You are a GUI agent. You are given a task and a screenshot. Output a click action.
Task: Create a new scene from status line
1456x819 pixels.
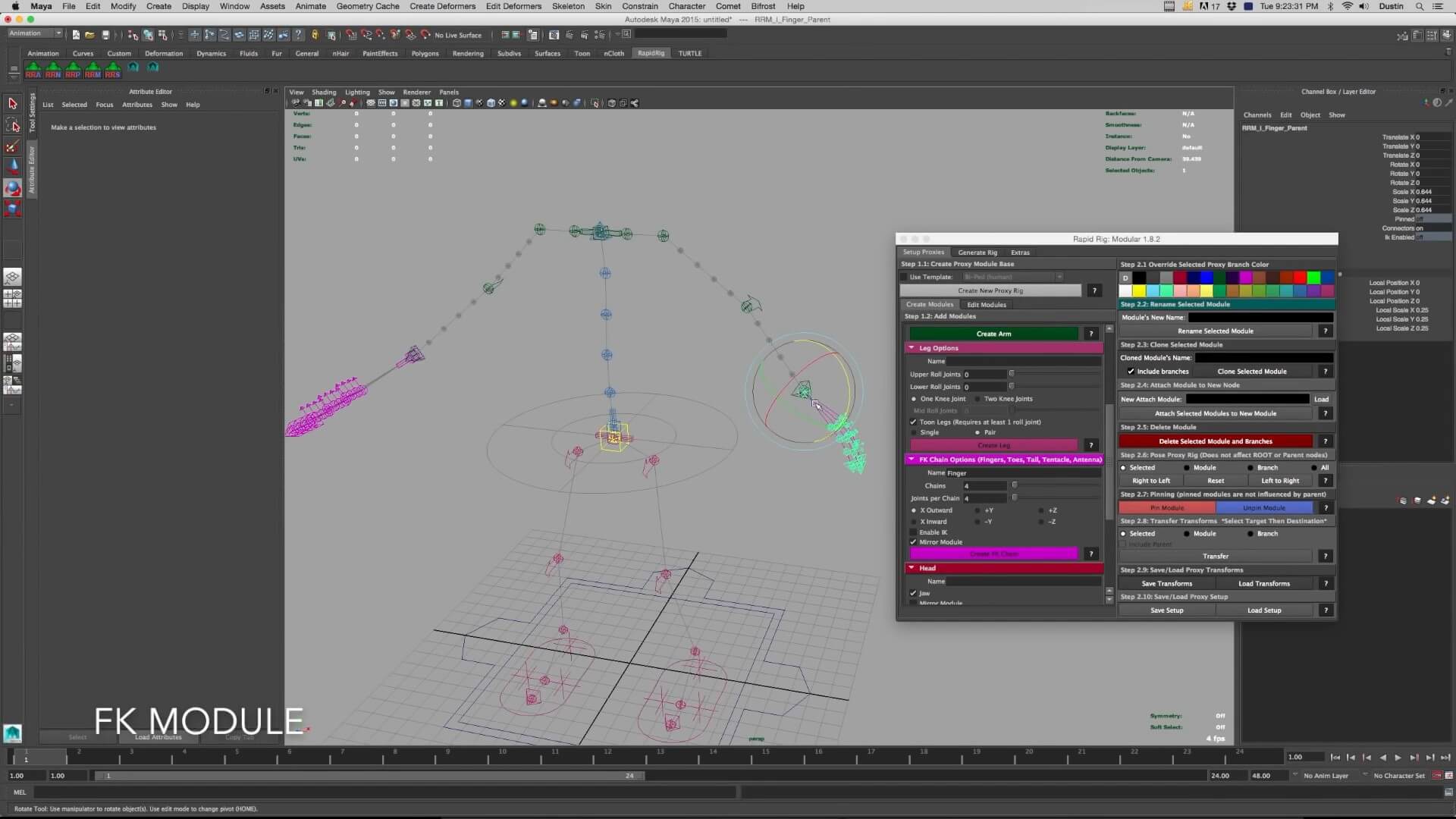point(76,35)
